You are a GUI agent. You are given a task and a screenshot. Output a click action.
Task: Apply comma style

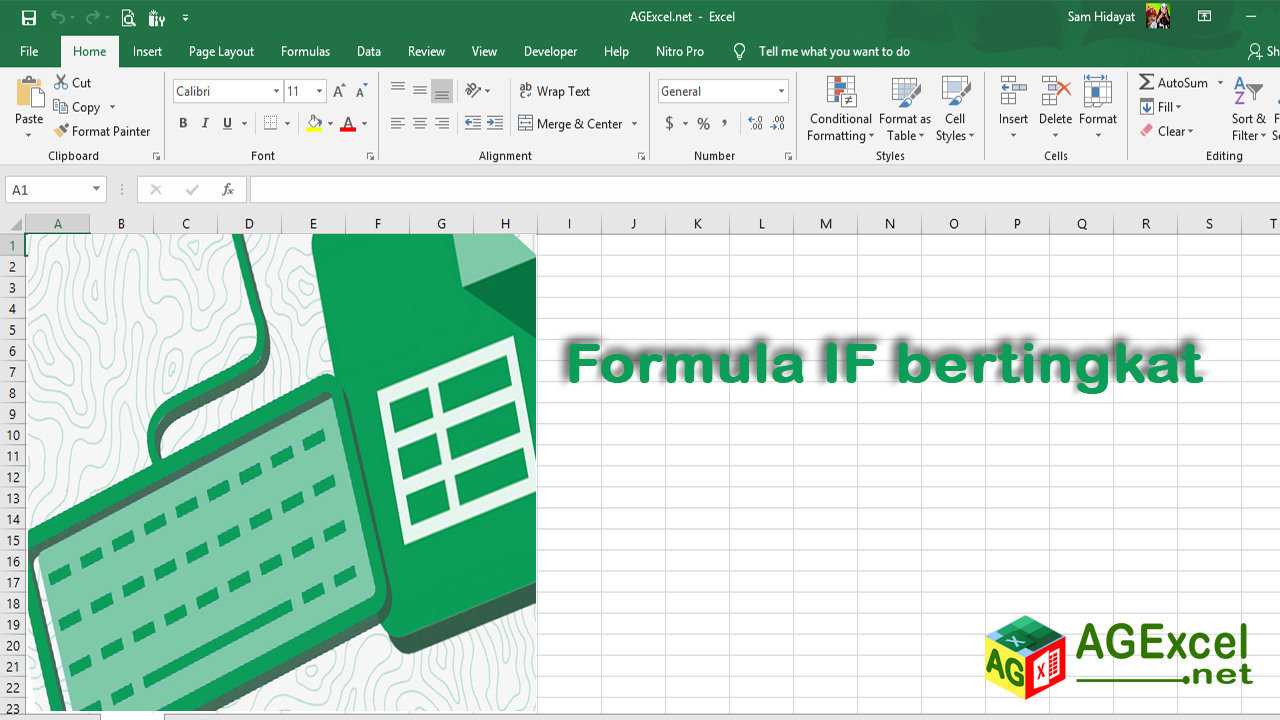click(x=725, y=123)
